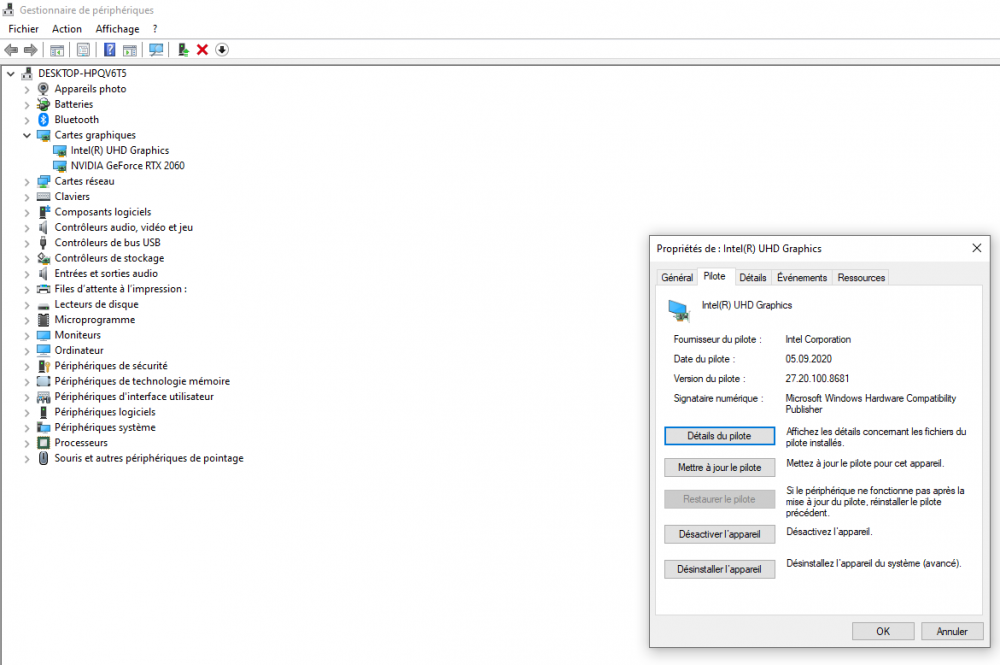
Task: Click the Lecteurs de disque drive icon
Action: 43,305
